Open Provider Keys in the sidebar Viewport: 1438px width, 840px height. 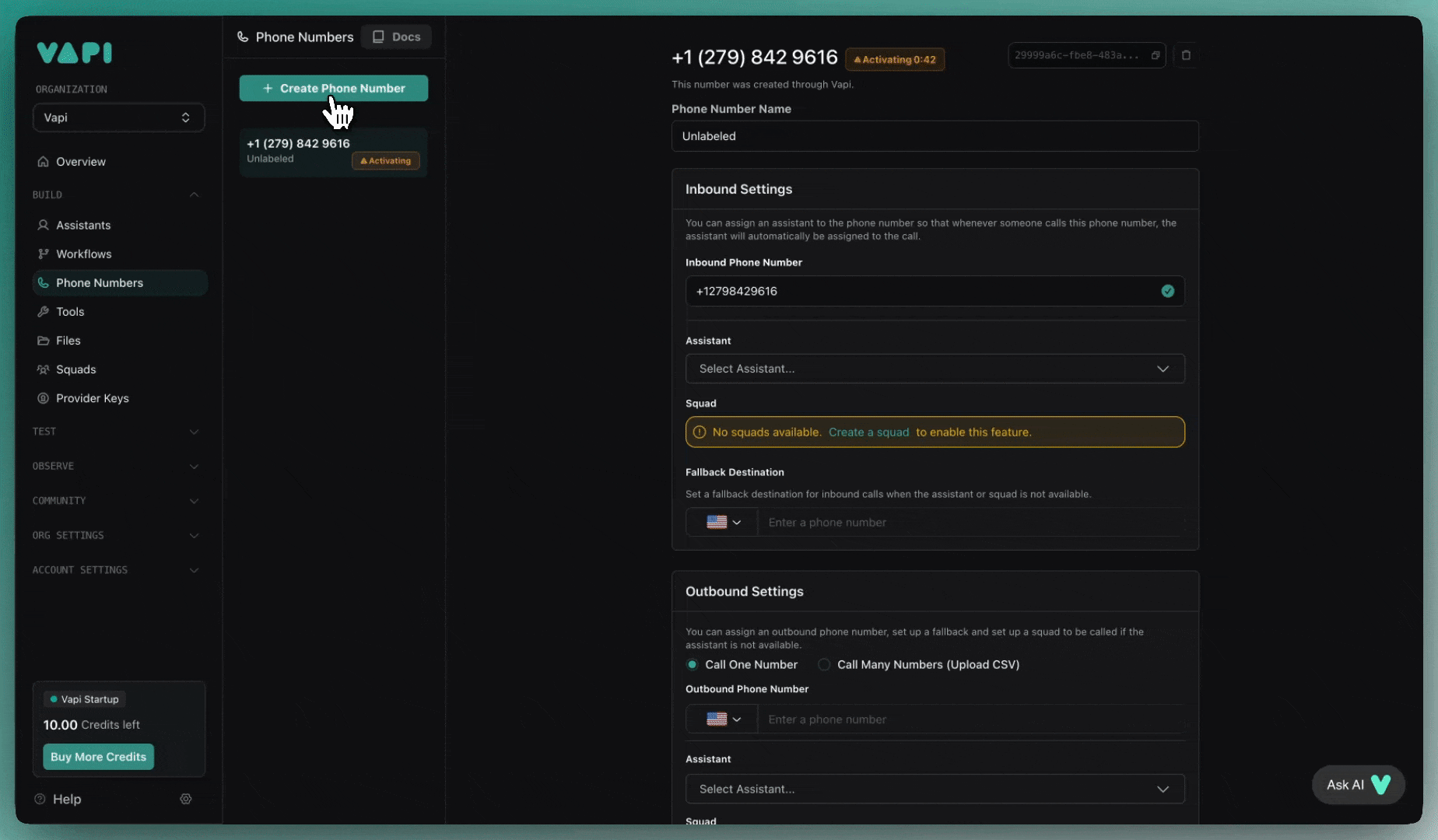click(x=92, y=398)
